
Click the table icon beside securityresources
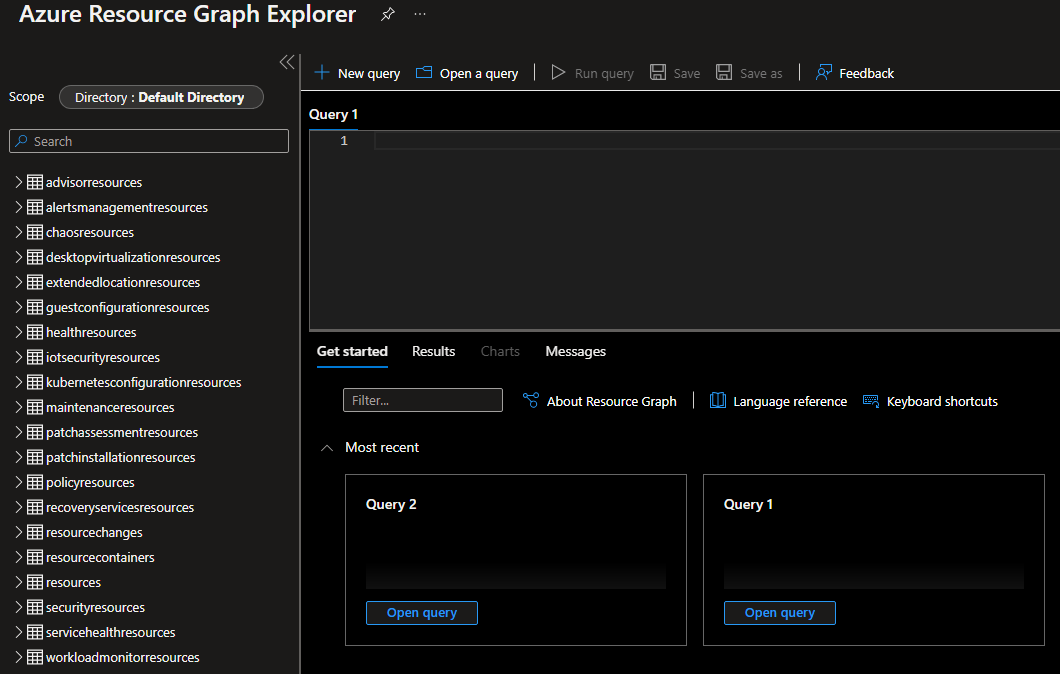click(x=35, y=607)
